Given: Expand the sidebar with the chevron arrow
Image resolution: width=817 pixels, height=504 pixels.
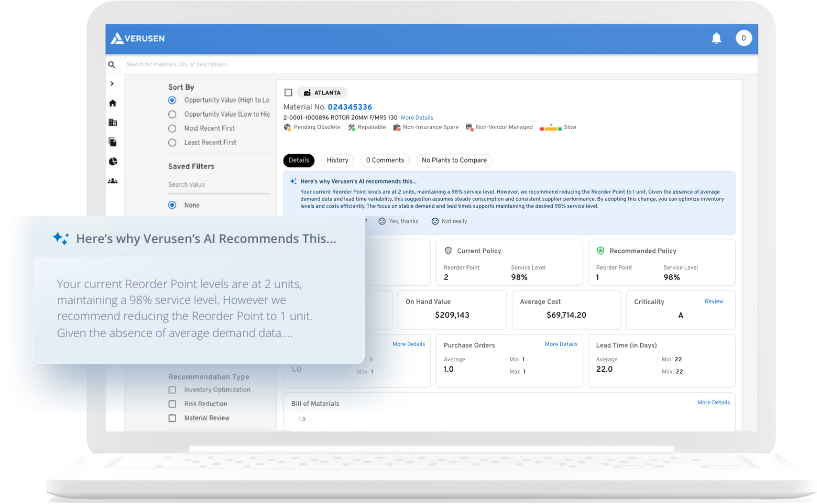Looking at the screenshot, I should pyautogui.click(x=112, y=83).
